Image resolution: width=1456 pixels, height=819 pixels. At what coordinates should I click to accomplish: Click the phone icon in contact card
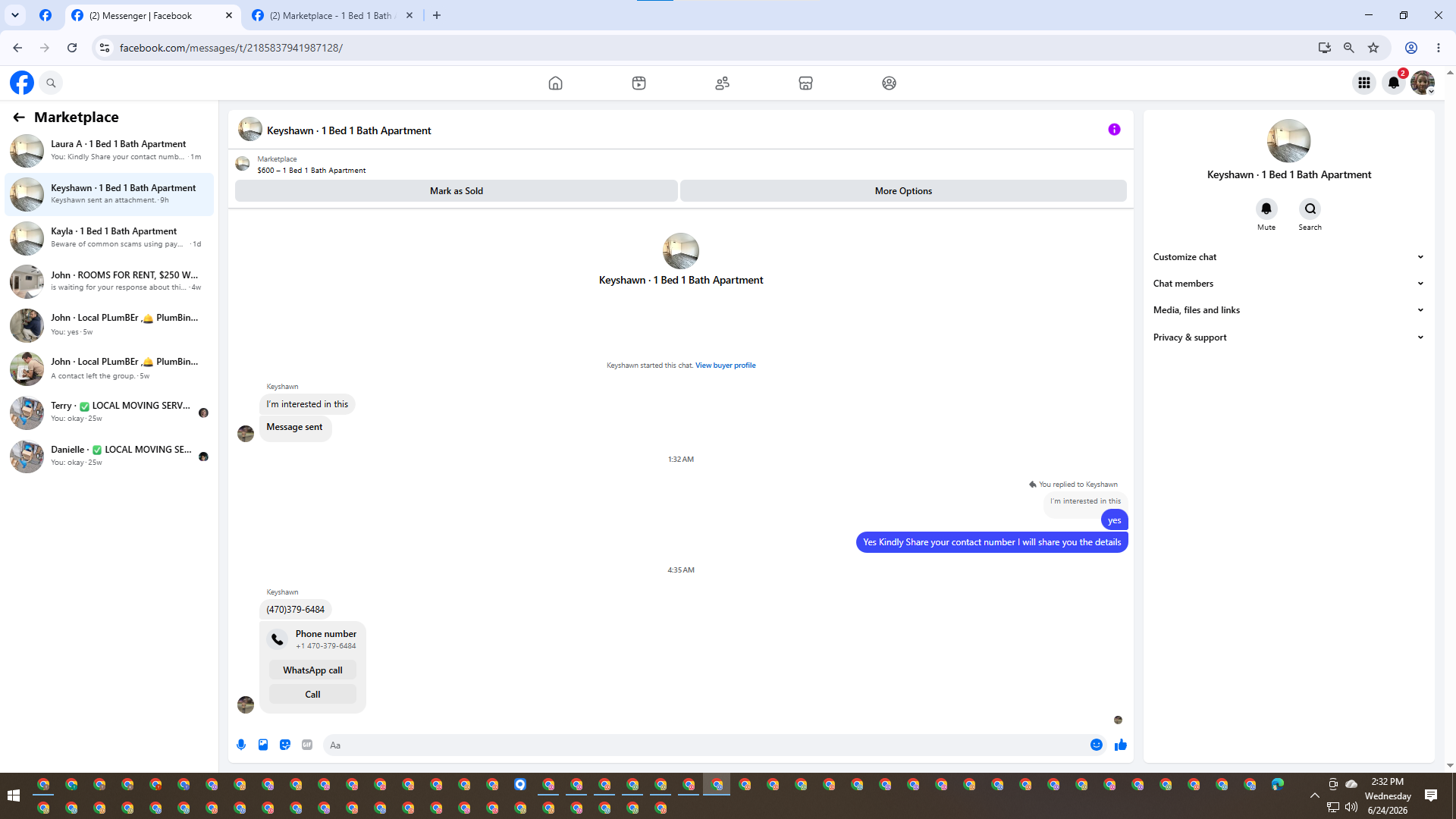pos(278,639)
